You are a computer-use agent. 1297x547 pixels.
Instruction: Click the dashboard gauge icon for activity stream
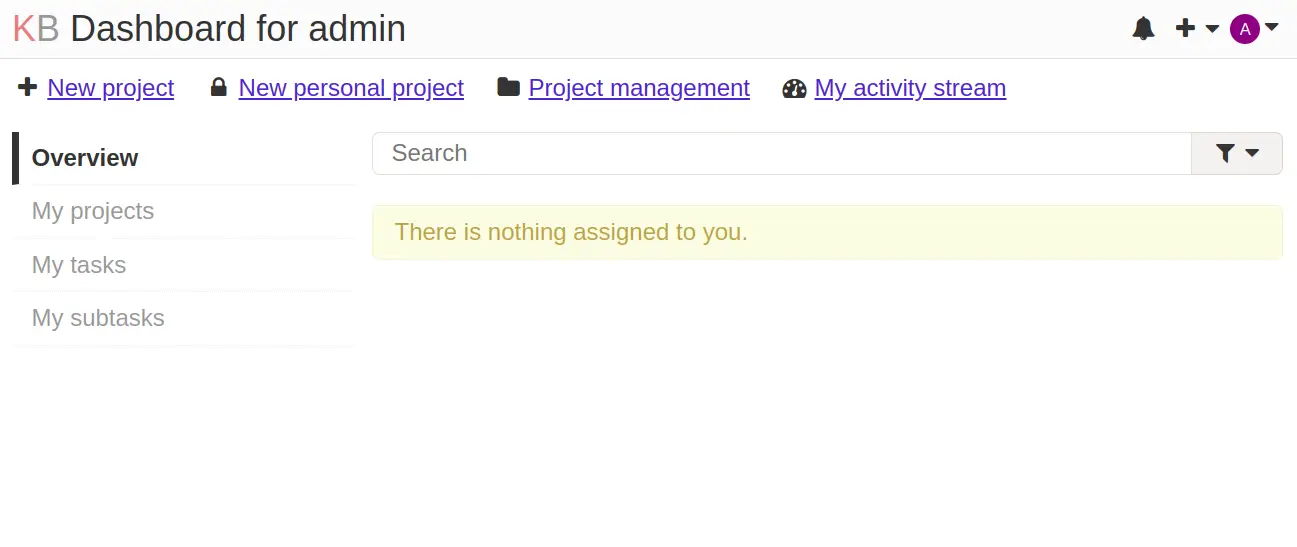coord(794,88)
